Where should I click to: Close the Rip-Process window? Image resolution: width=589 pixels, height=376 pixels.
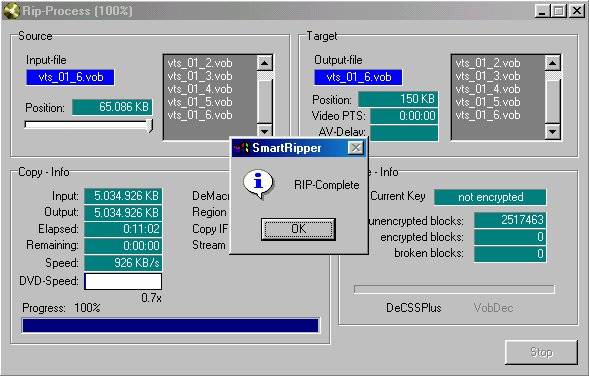click(x=577, y=11)
